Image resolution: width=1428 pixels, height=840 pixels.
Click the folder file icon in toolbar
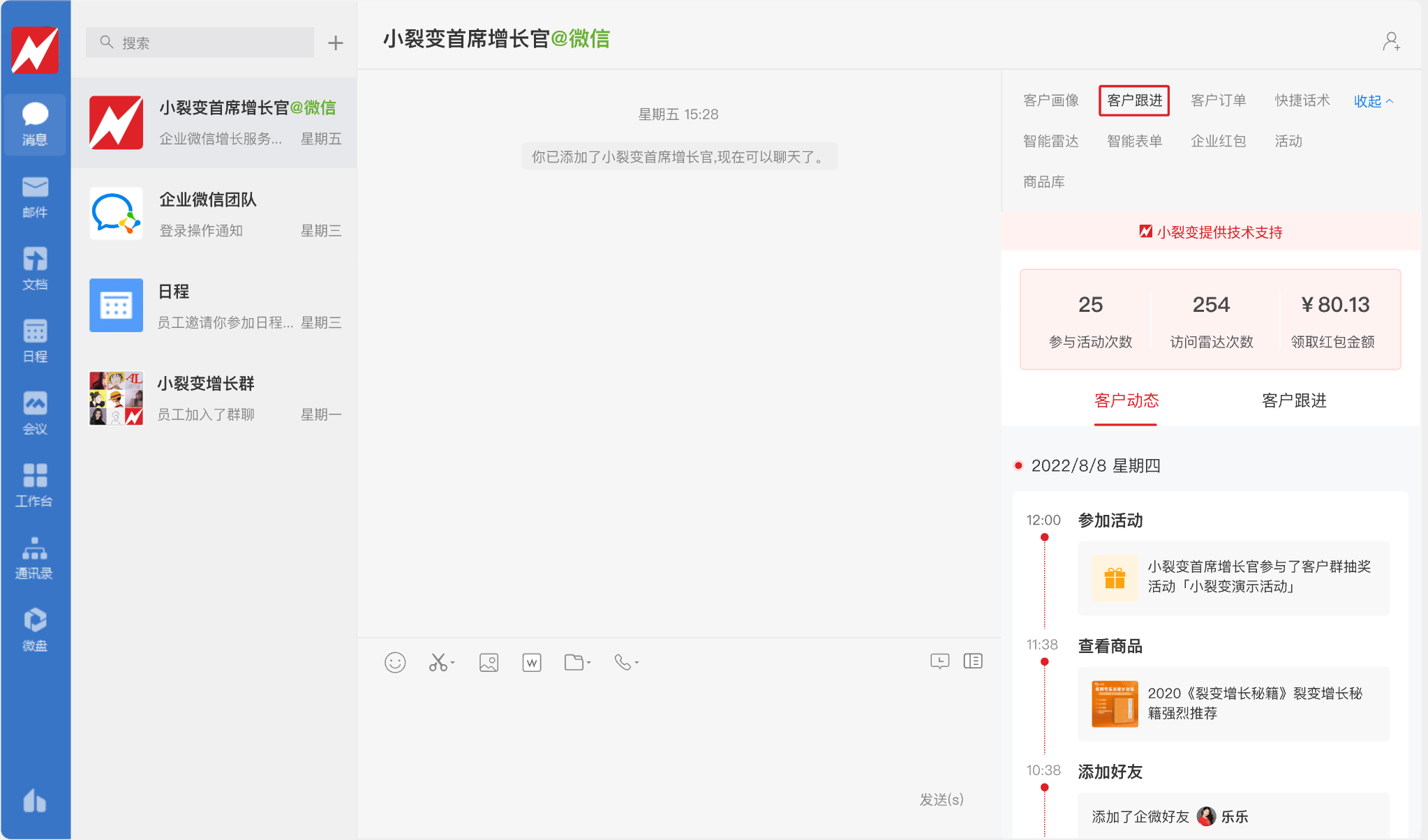pyautogui.click(x=574, y=662)
